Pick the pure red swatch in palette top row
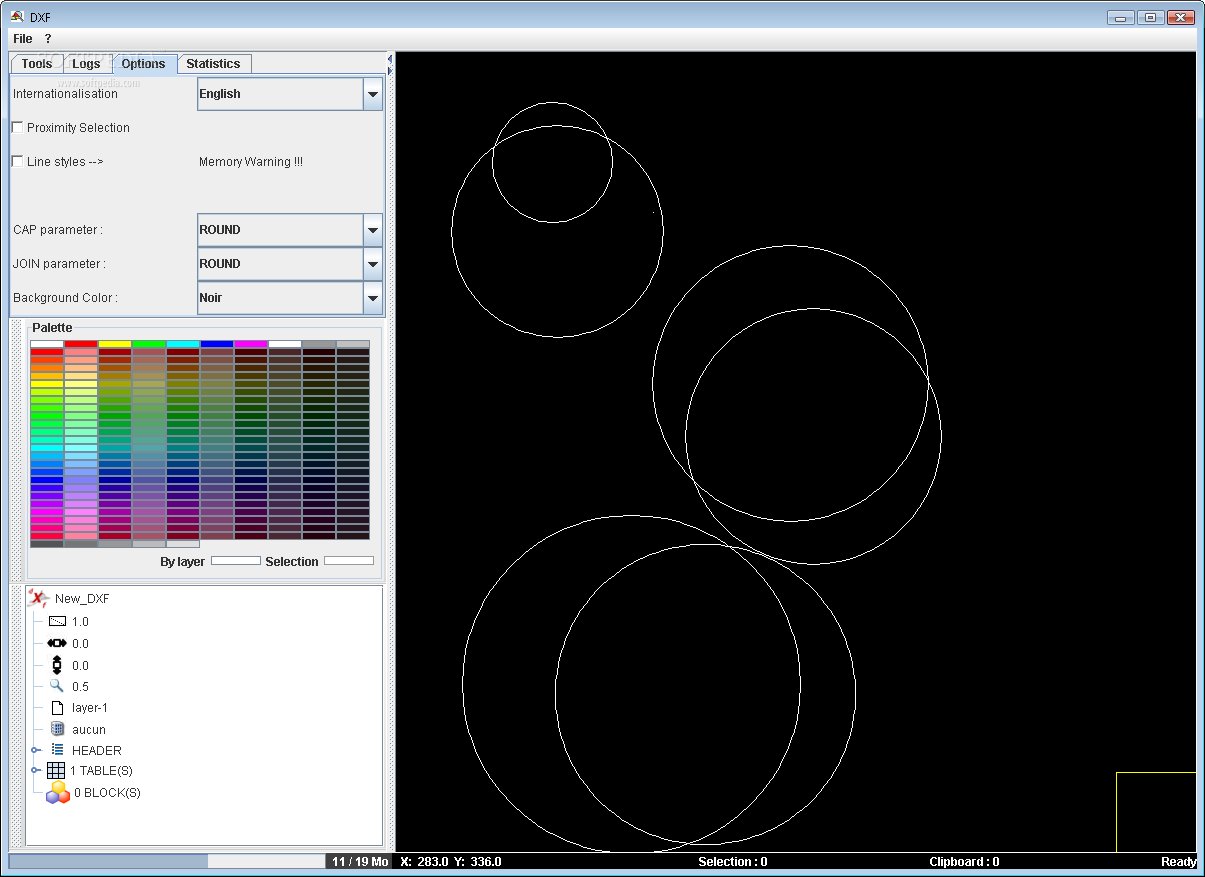 click(x=81, y=344)
